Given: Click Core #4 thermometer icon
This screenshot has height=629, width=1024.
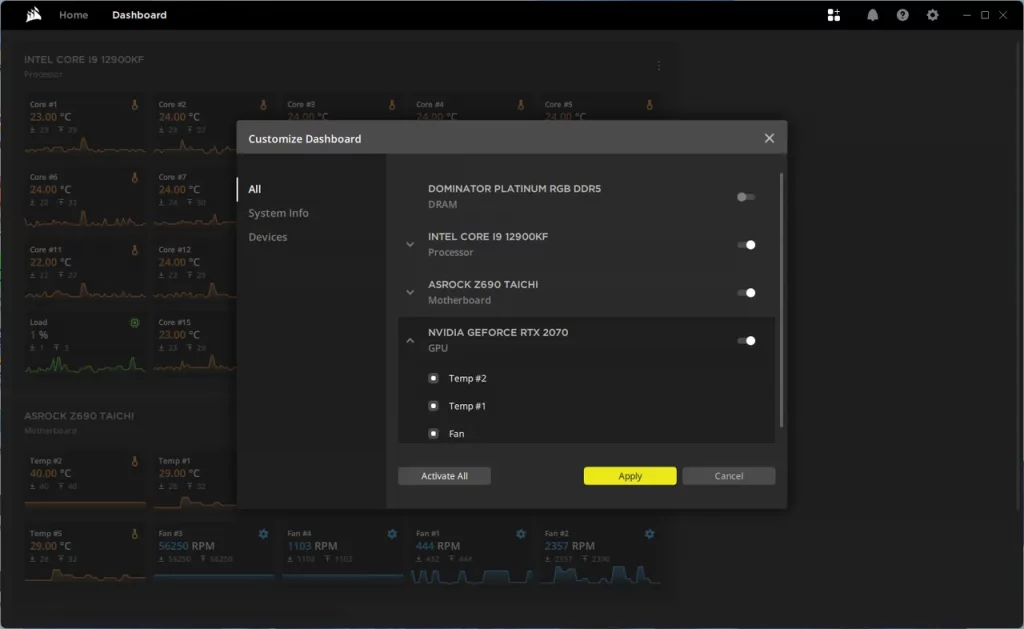Looking at the screenshot, I should coord(520,105).
